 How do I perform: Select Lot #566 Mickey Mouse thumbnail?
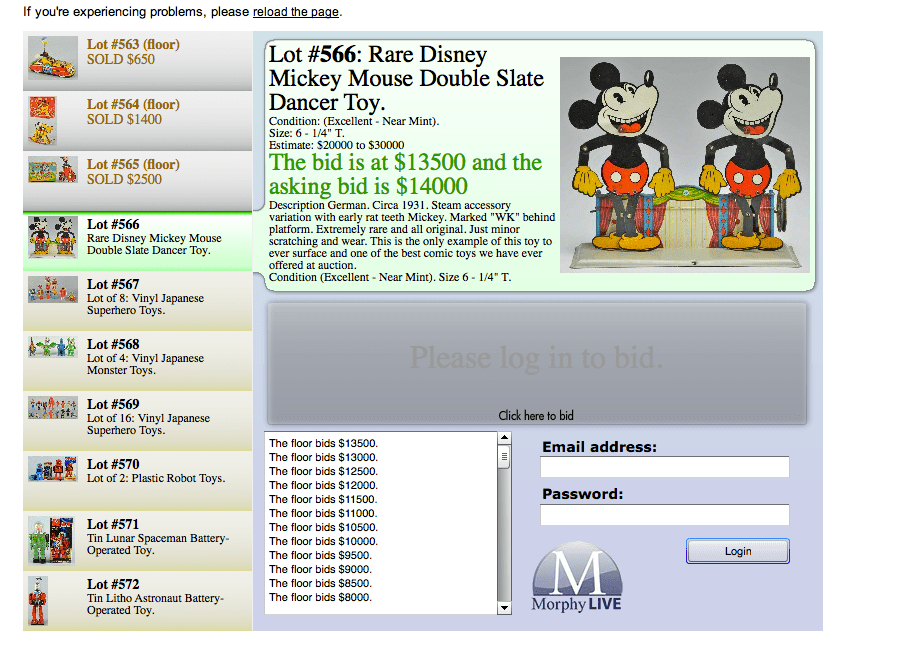(53, 237)
